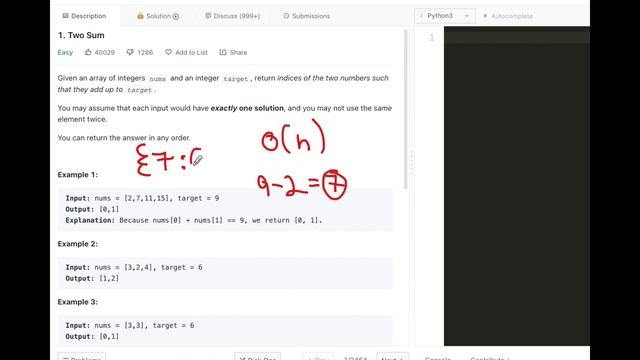Viewport: 640px width, 360px height.
Task: Click the 40029 likes count
Action: [104, 52]
